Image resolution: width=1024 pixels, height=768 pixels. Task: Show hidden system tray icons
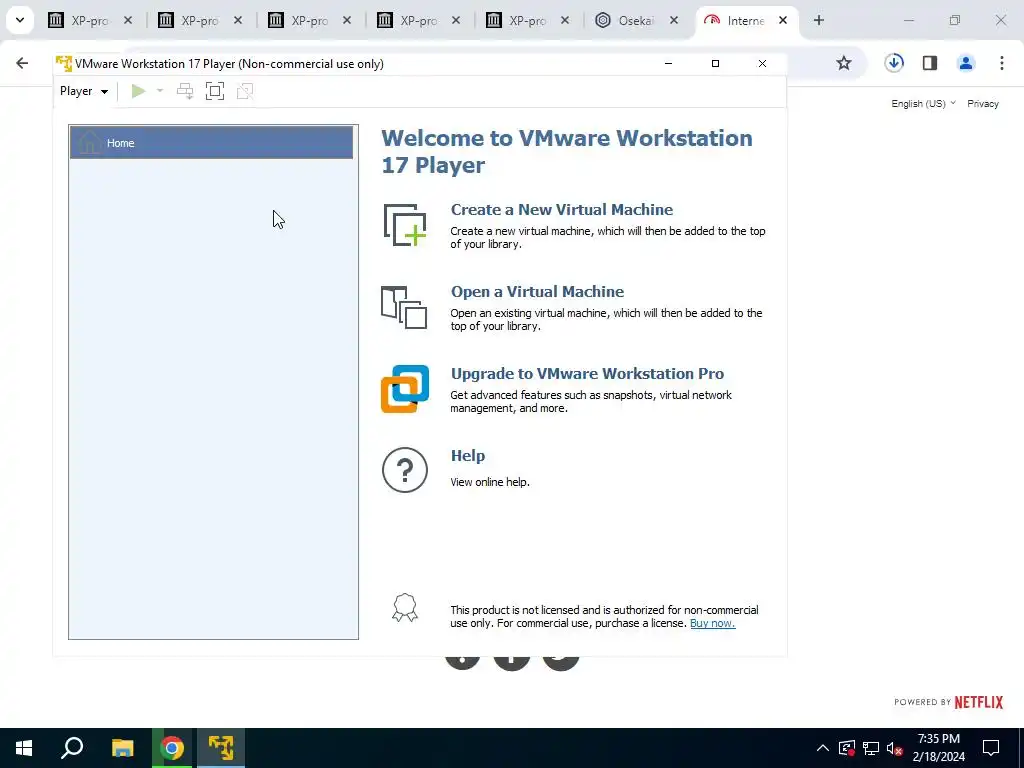click(x=823, y=748)
